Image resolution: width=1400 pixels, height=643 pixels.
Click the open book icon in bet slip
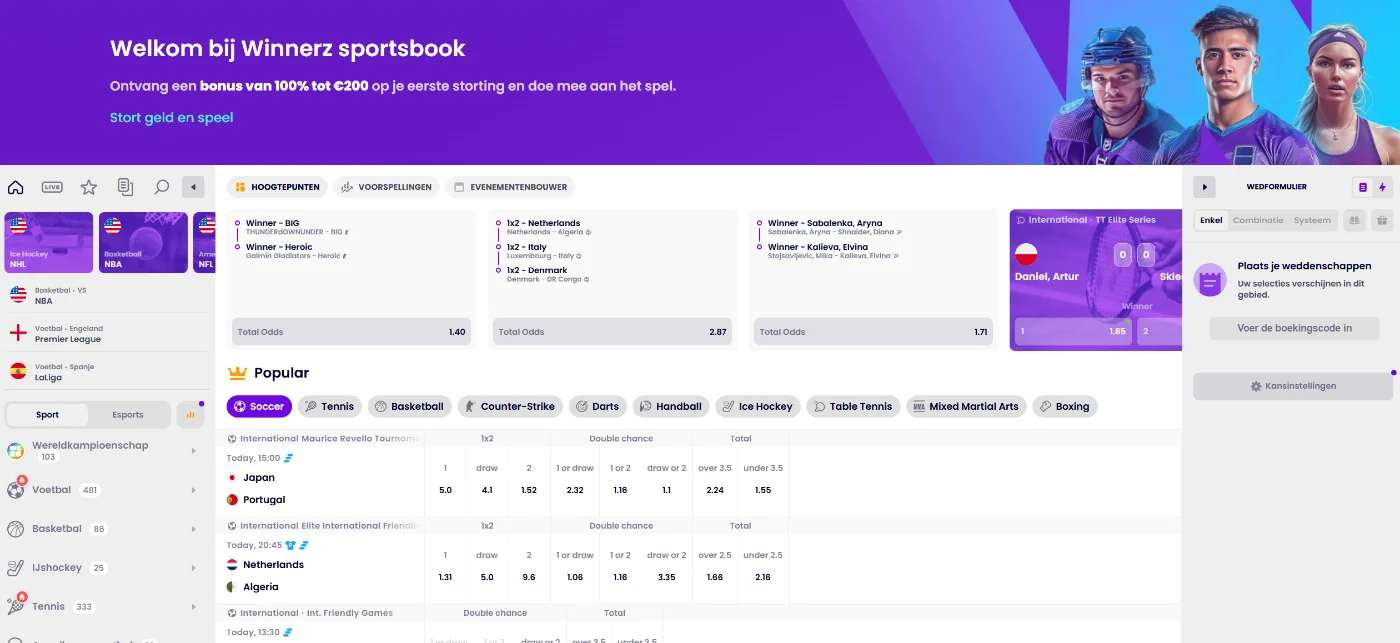pos(1355,220)
